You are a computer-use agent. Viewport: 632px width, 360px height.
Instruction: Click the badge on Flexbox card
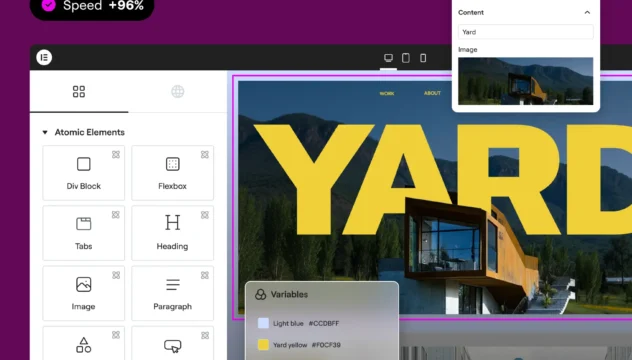point(205,154)
